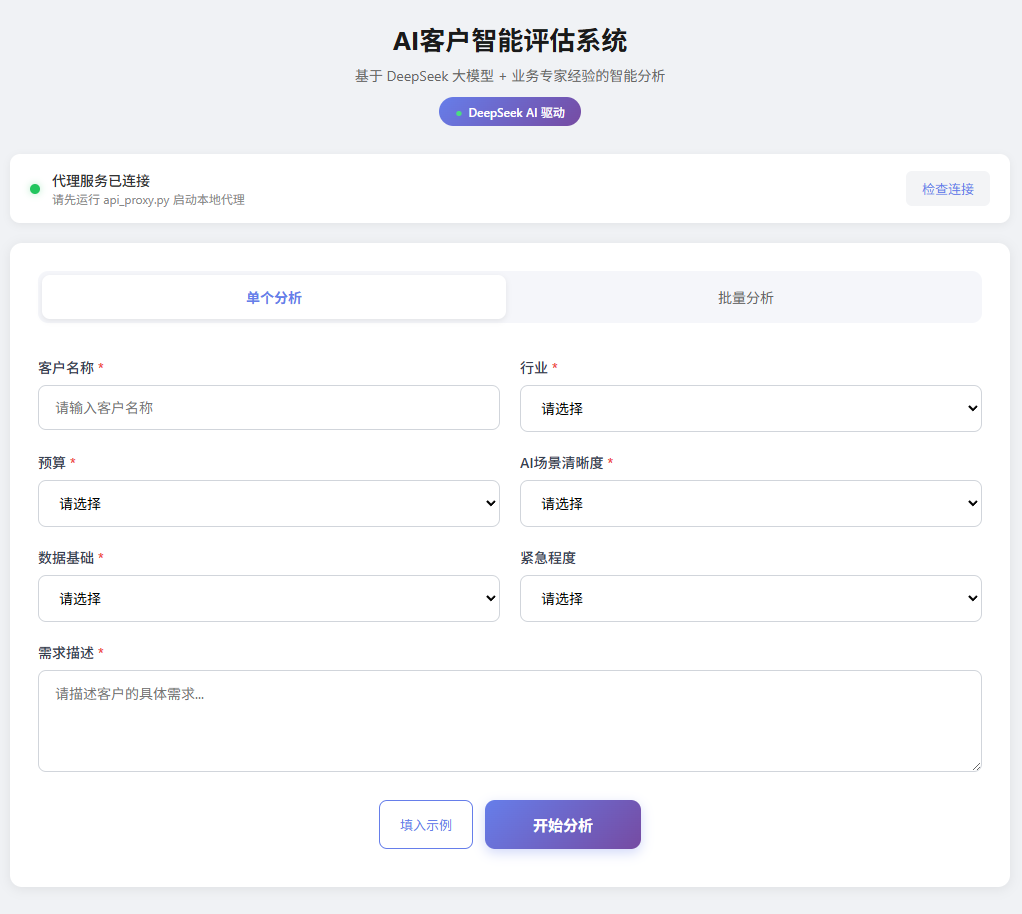
Task: Switch to the 批量分析 tab
Action: [744, 296]
